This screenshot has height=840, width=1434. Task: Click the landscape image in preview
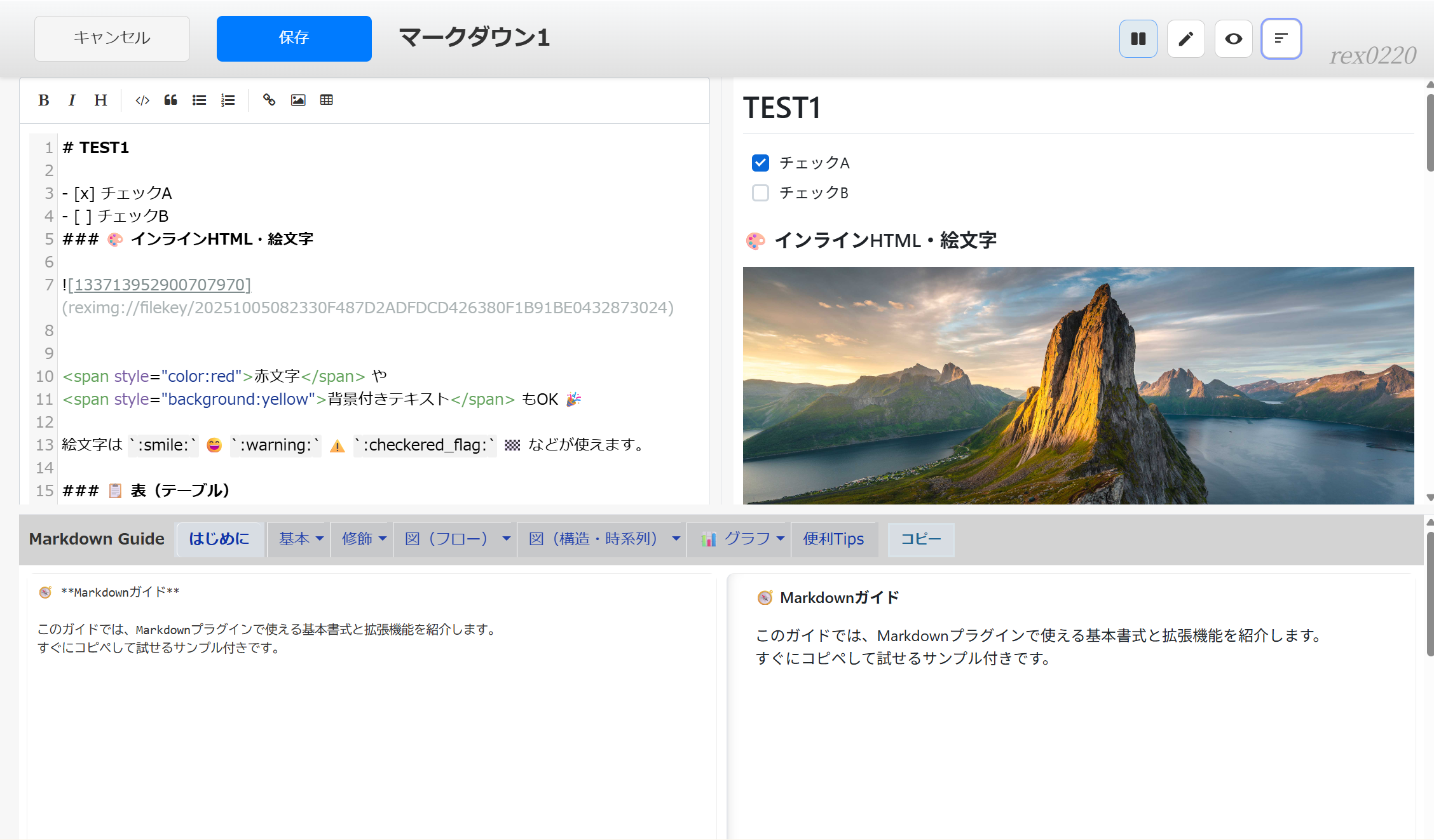1078,385
